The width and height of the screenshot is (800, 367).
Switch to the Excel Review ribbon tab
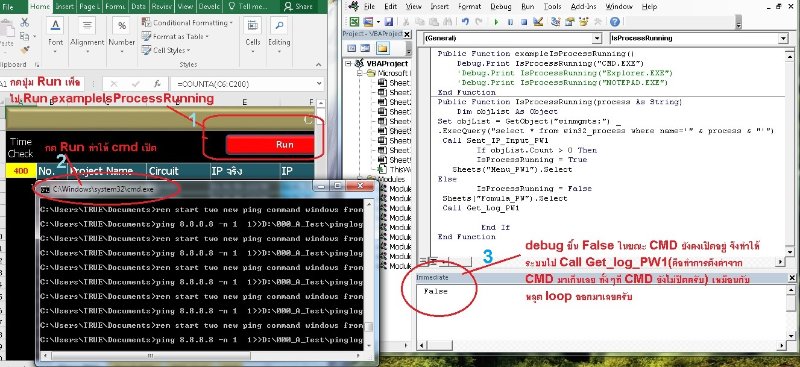(162, 7)
